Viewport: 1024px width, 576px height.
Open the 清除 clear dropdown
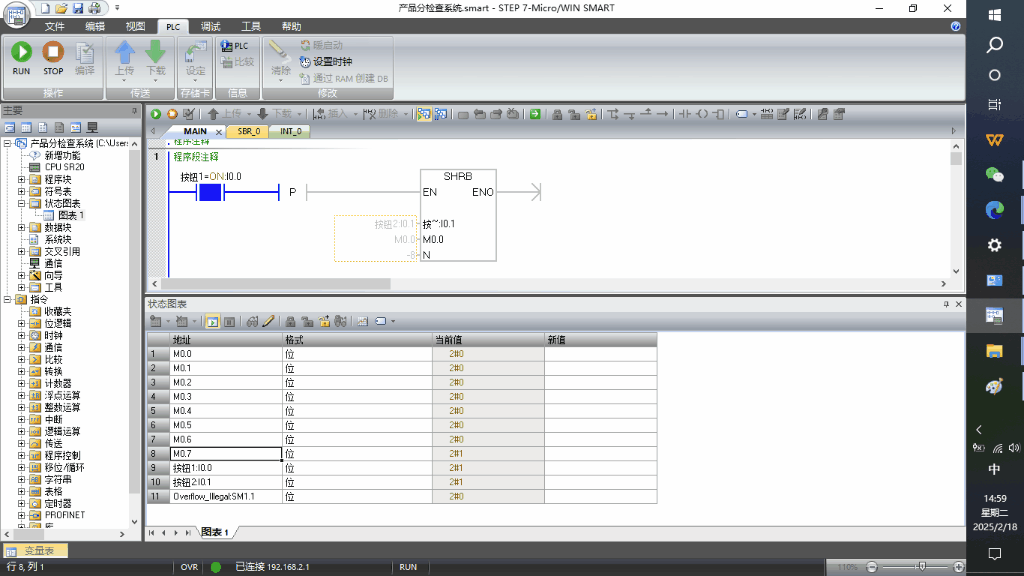pyautogui.click(x=280, y=80)
